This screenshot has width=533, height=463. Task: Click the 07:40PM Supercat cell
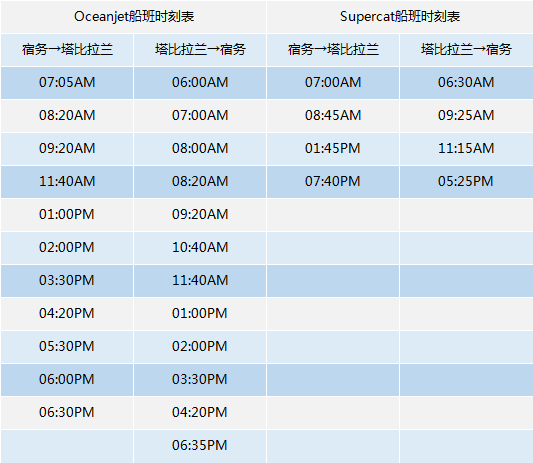(x=333, y=182)
